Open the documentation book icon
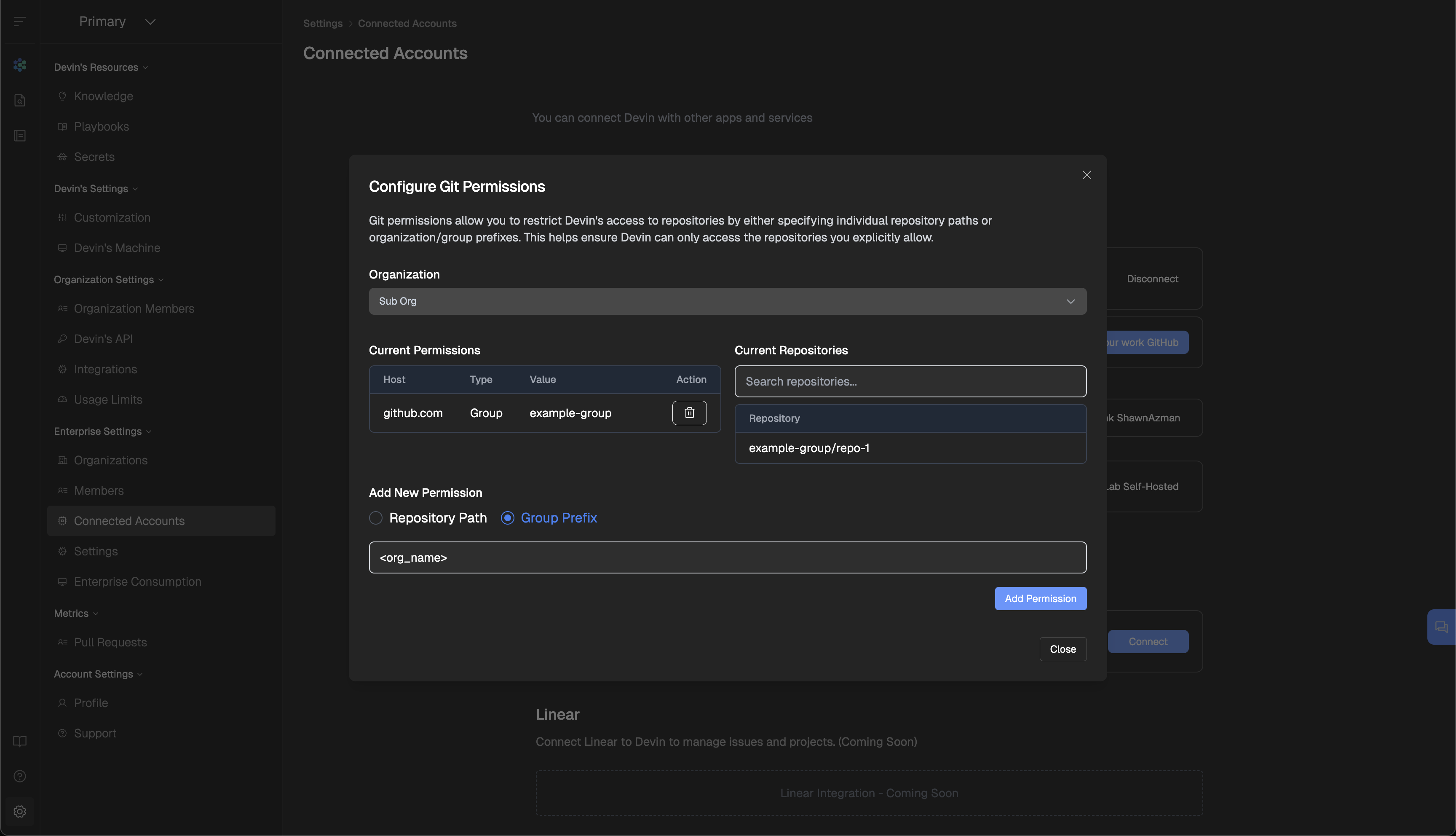1456x836 pixels. [x=19, y=741]
